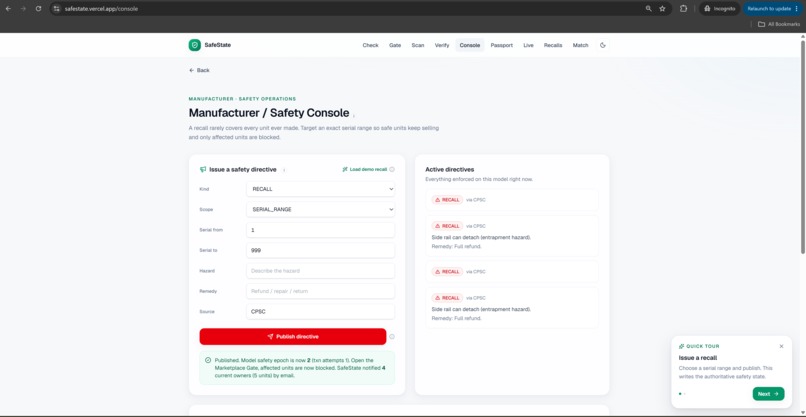This screenshot has width=806, height=417.
Task: Click the Published confirmation message text
Action: 300,368
